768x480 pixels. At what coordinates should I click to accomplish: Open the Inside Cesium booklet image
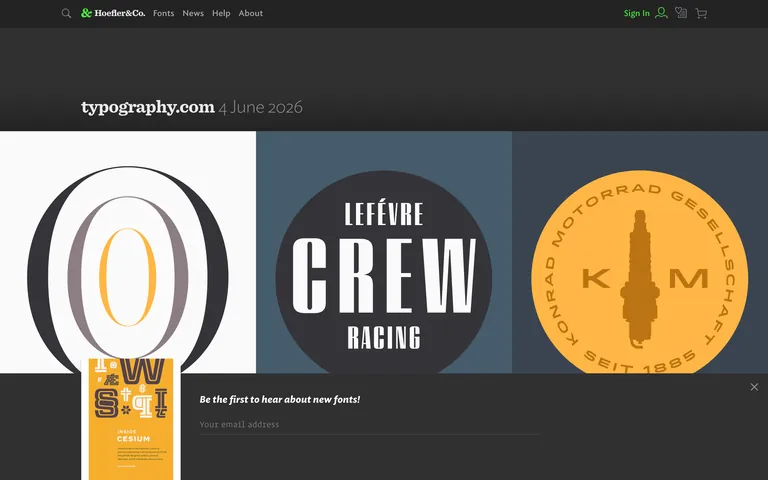(131, 419)
